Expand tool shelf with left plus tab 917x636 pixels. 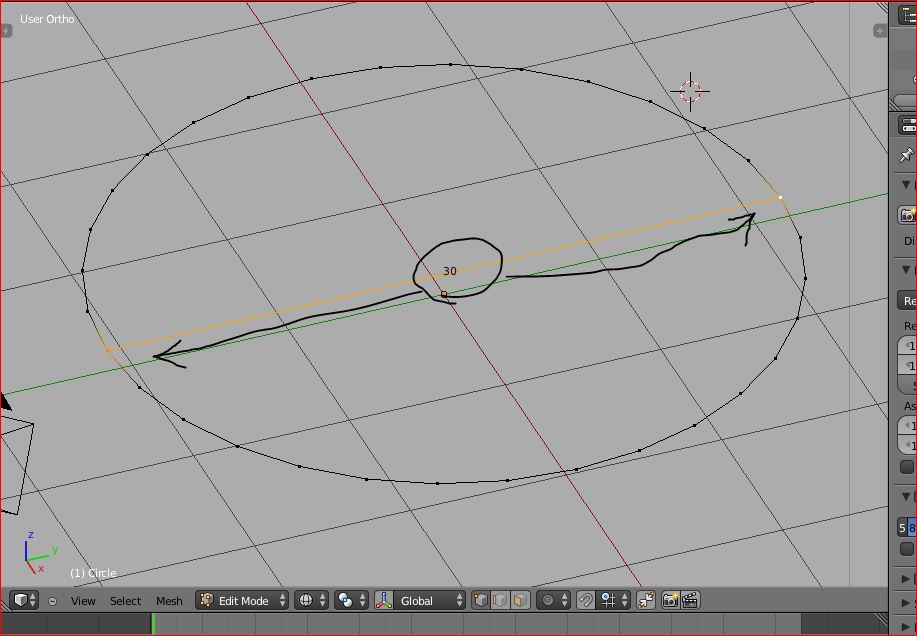pyautogui.click(x=6, y=30)
